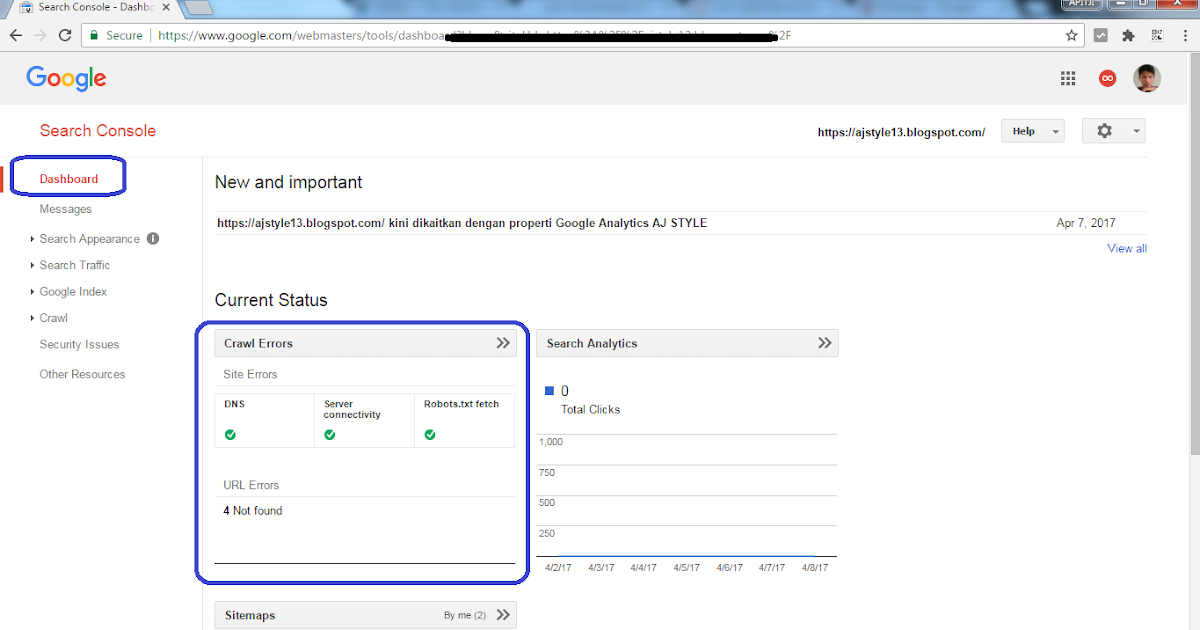Click the Site Errors subheading
The height and width of the screenshot is (630, 1200).
coord(250,374)
